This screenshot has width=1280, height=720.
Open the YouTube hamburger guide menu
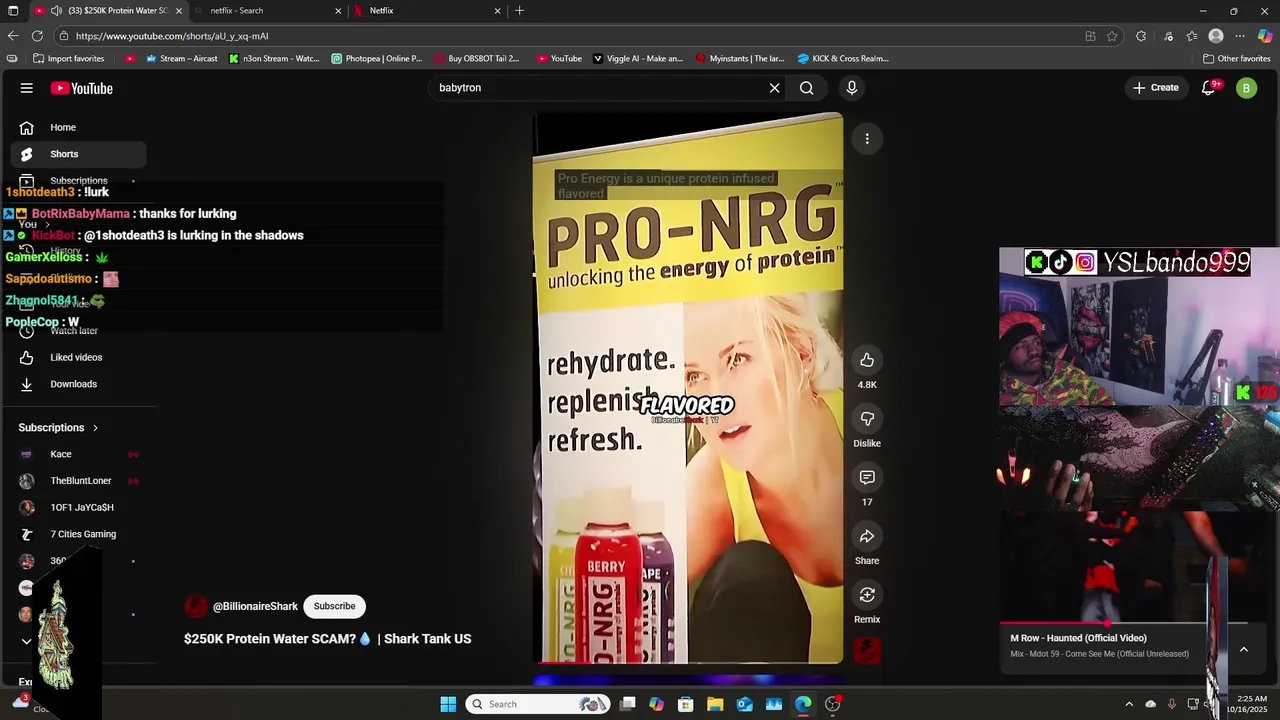click(x=27, y=88)
